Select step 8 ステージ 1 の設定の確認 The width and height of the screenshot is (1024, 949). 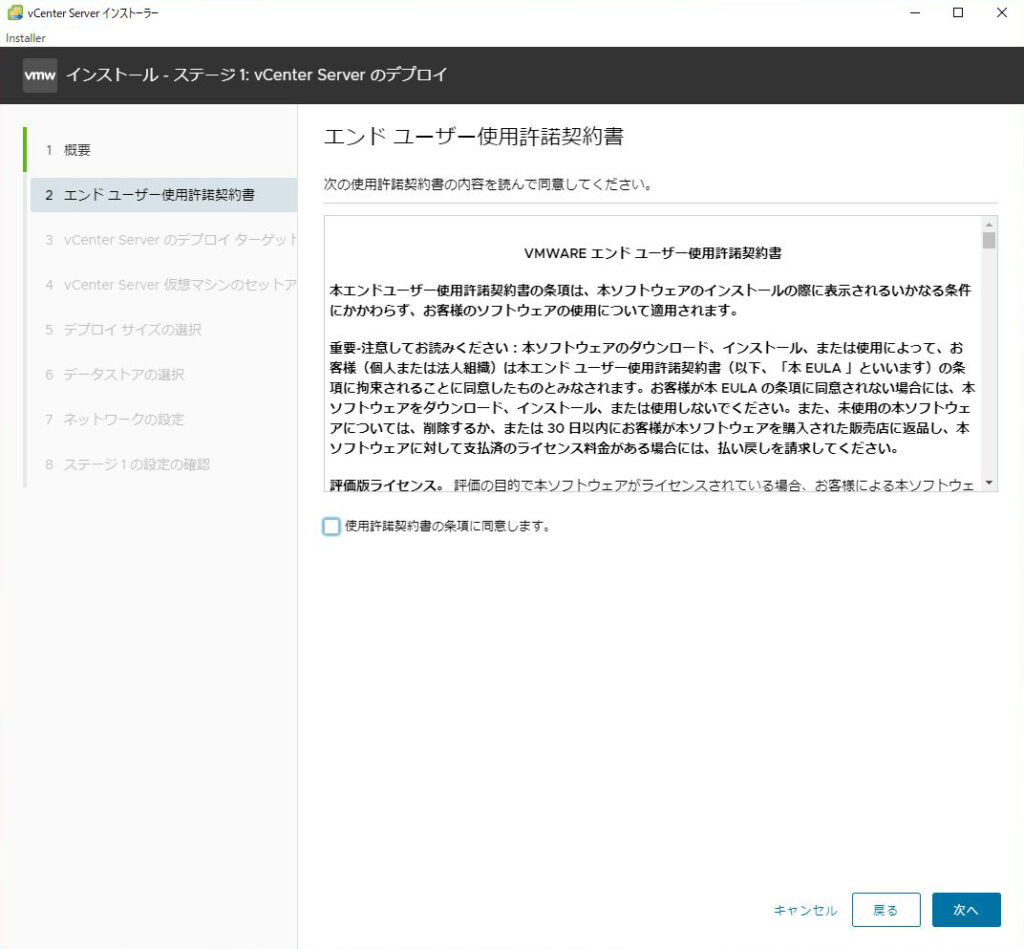point(164,464)
